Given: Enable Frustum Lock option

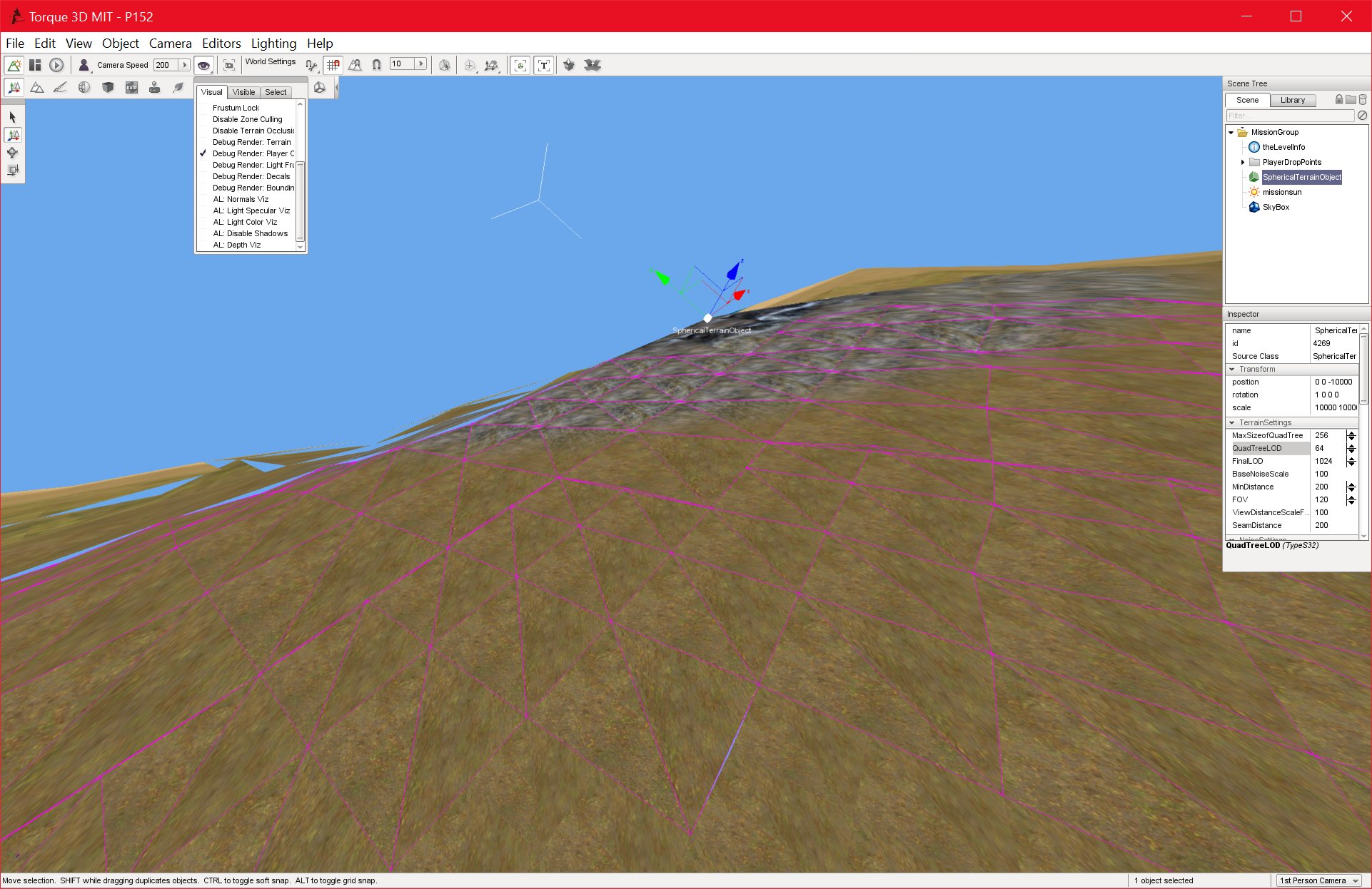Looking at the screenshot, I should click(247, 108).
